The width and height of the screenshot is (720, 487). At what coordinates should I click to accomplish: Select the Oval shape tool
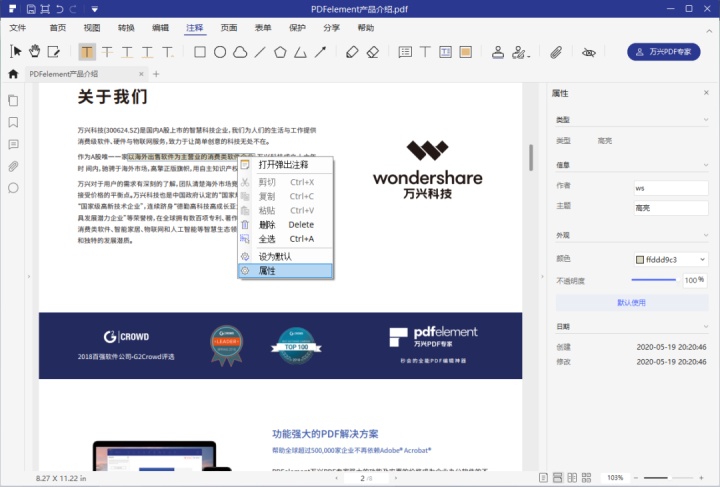(x=220, y=52)
